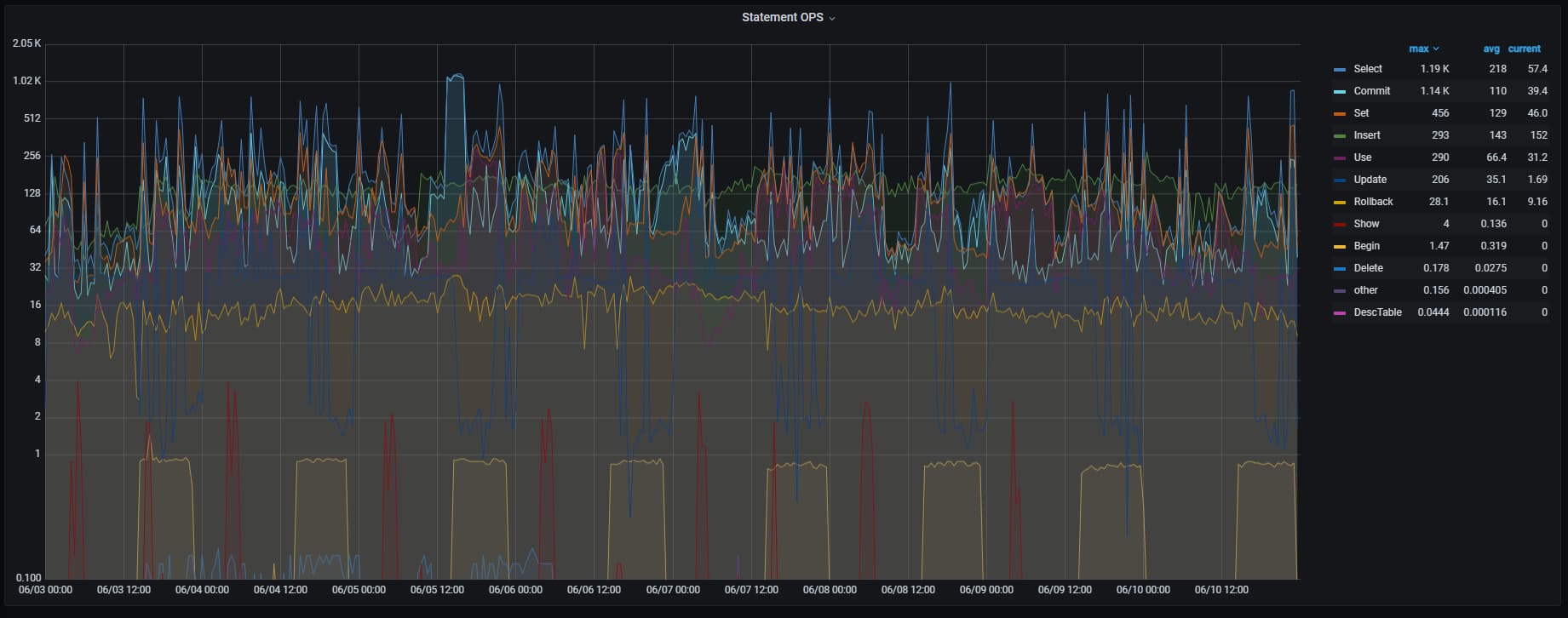Click the Commit plateau peak after 06/05 12:00
The image size is (1568, 618).
click(x=456, y=76)
